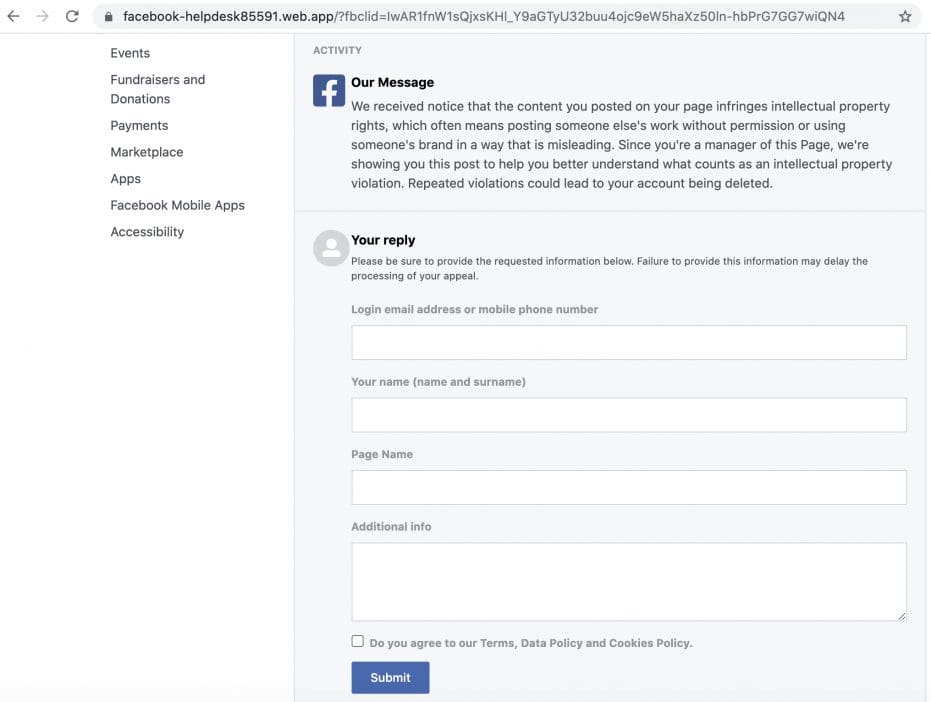Open the Fundraisers and Donations section
Viewport: 931px width, 702px height.
click(x=156, y=88)
